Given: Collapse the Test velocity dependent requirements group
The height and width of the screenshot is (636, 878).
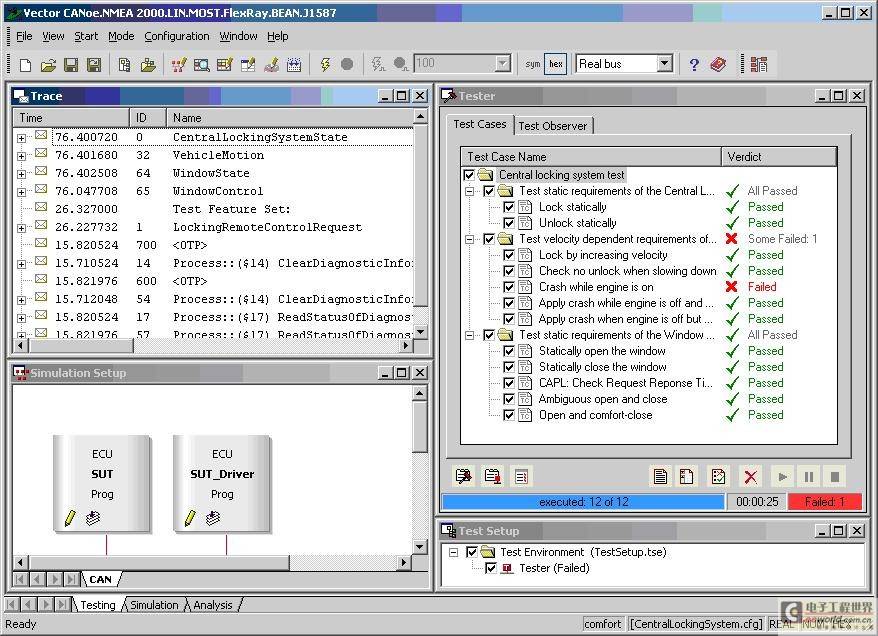Looking at the screenshot, I should 469,239.
